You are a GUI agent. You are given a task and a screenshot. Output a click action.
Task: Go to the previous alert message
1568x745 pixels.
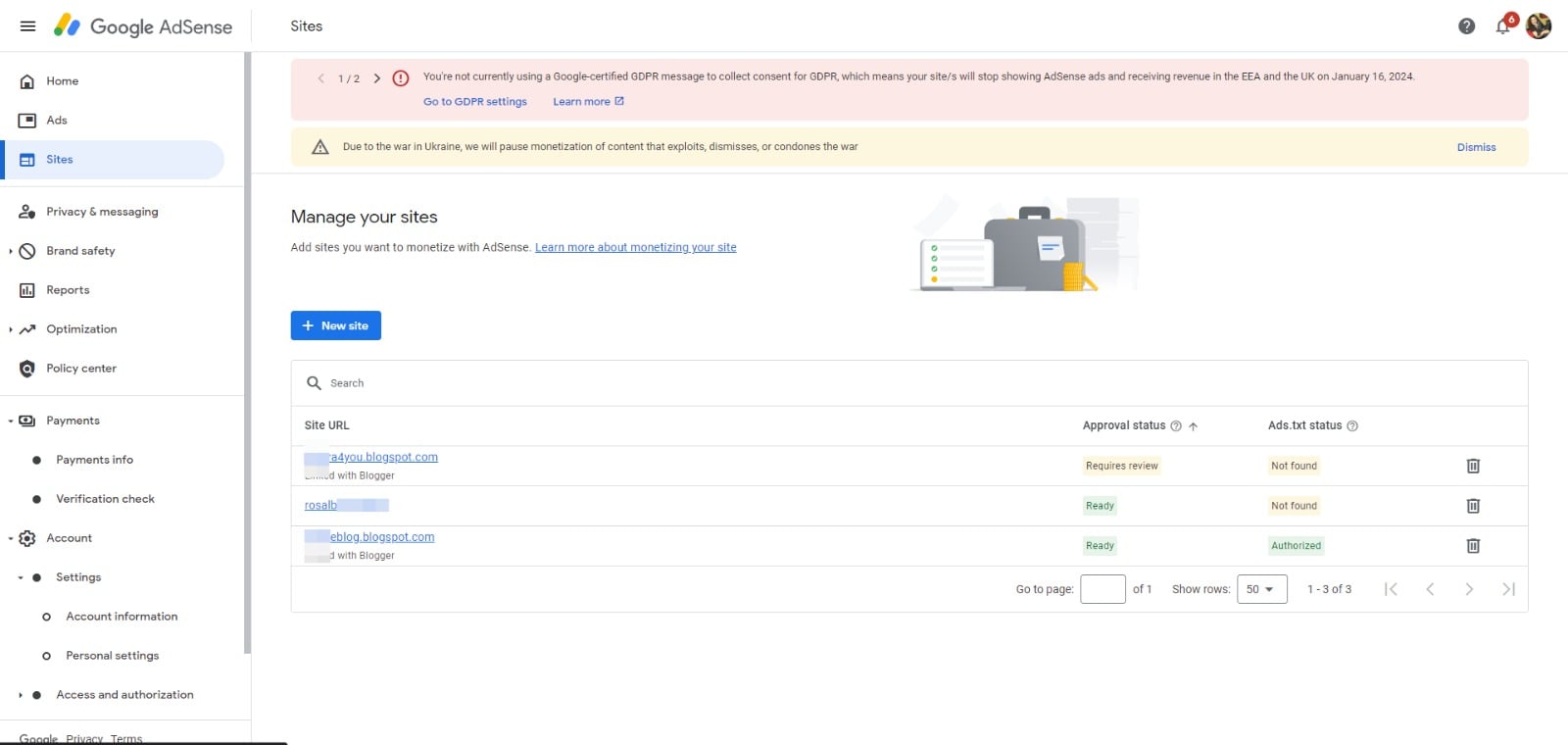click(320, 78)
